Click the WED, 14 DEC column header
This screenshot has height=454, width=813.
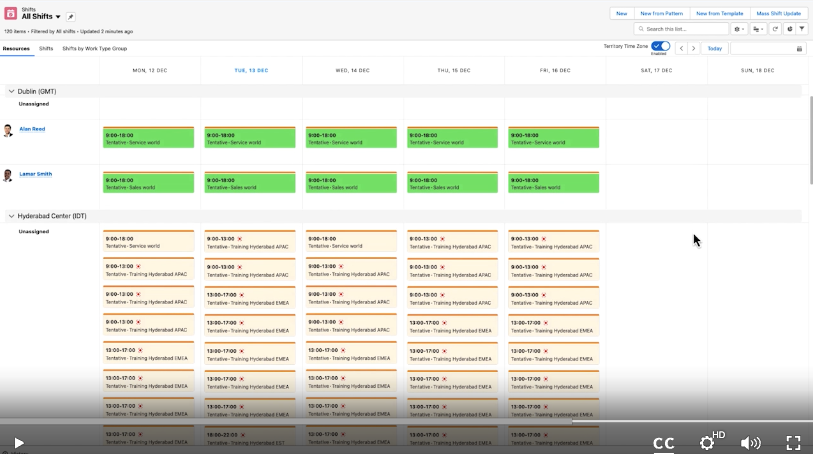click(x=353, y=70)
